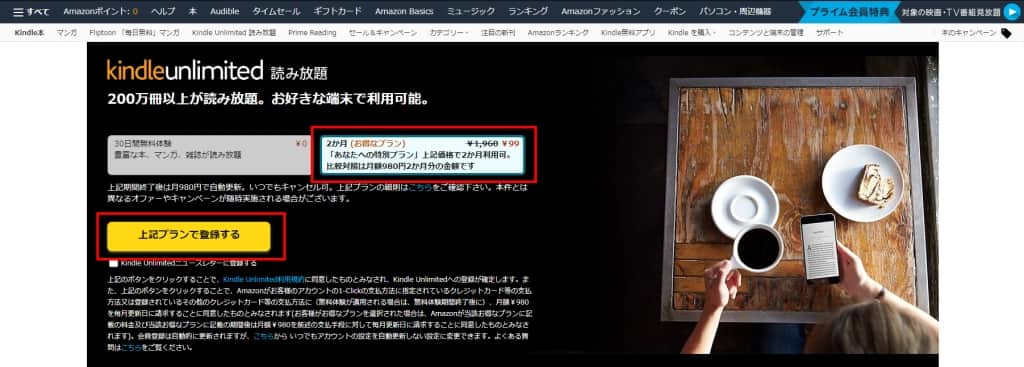Open the すべて hamburger menu
Viewport: 1024px width, 367px height.
31,12
